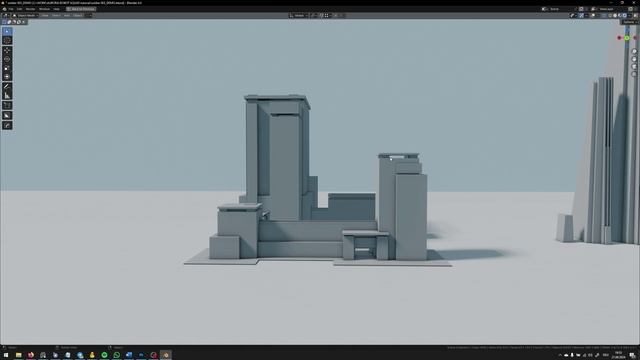Open the Edit menu
The height and width of the screenshot is (360, 640).
point(20,9)
